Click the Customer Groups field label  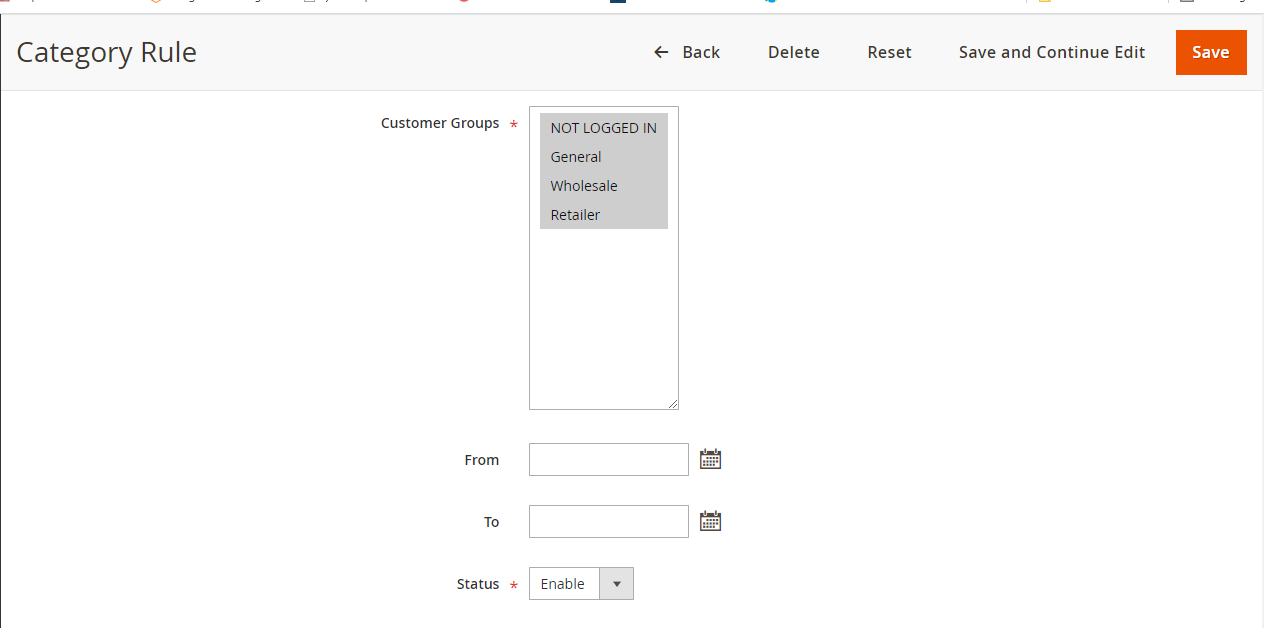click(x=439, y=123)
